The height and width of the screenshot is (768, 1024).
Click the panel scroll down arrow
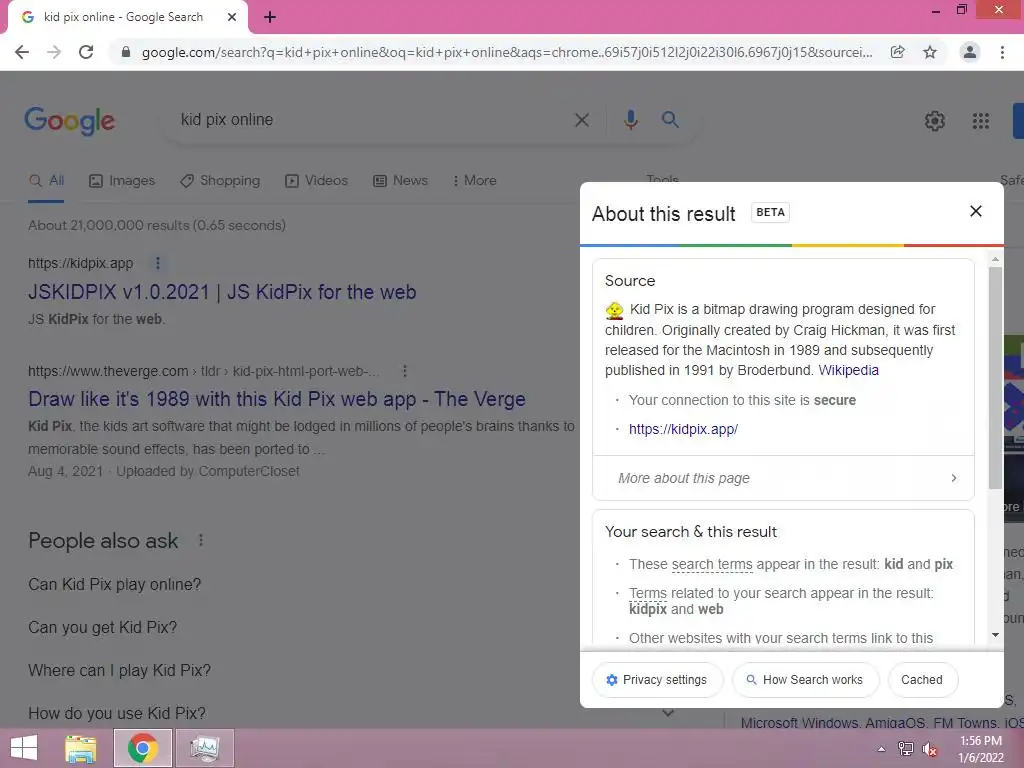(995, 635)
